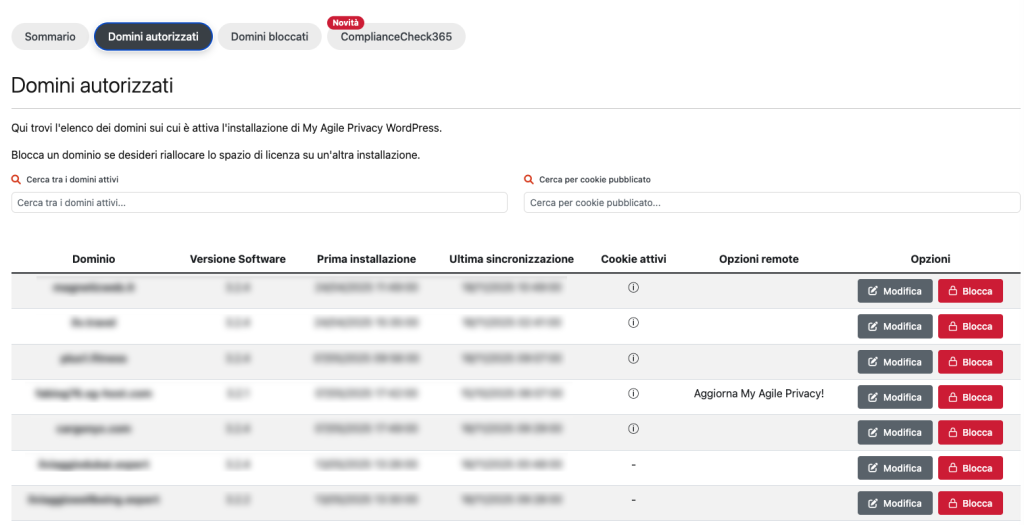The width and height of the screenshot is (1024, 525).
Task: Show cookie info in the fifth row
Action: tap(633, 429)
